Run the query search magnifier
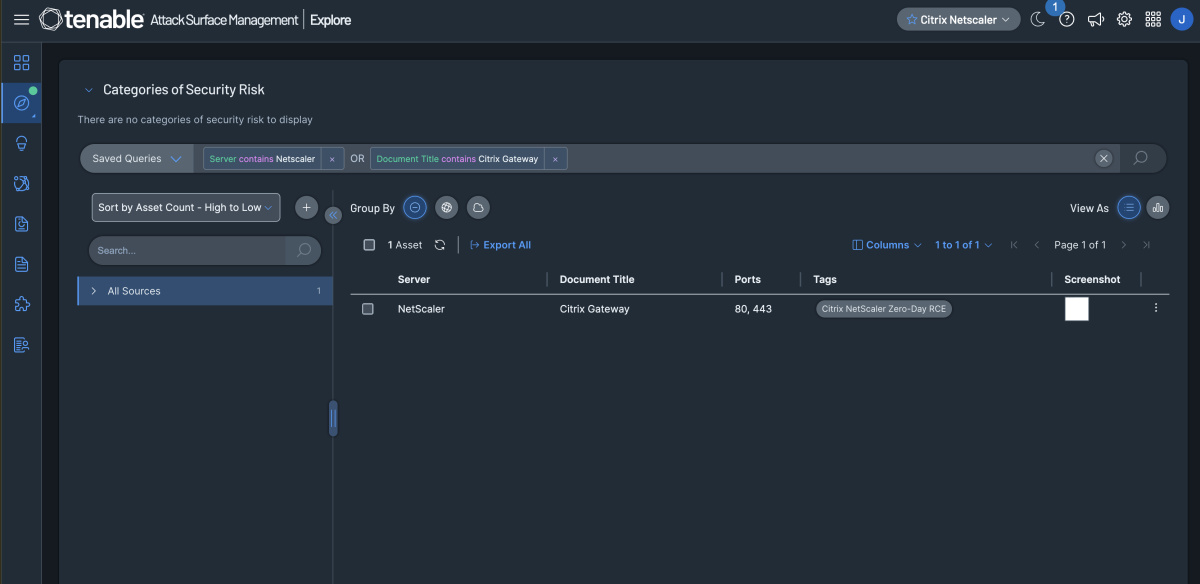This screenshot has width=1200, height=584. pos(1141,158)
